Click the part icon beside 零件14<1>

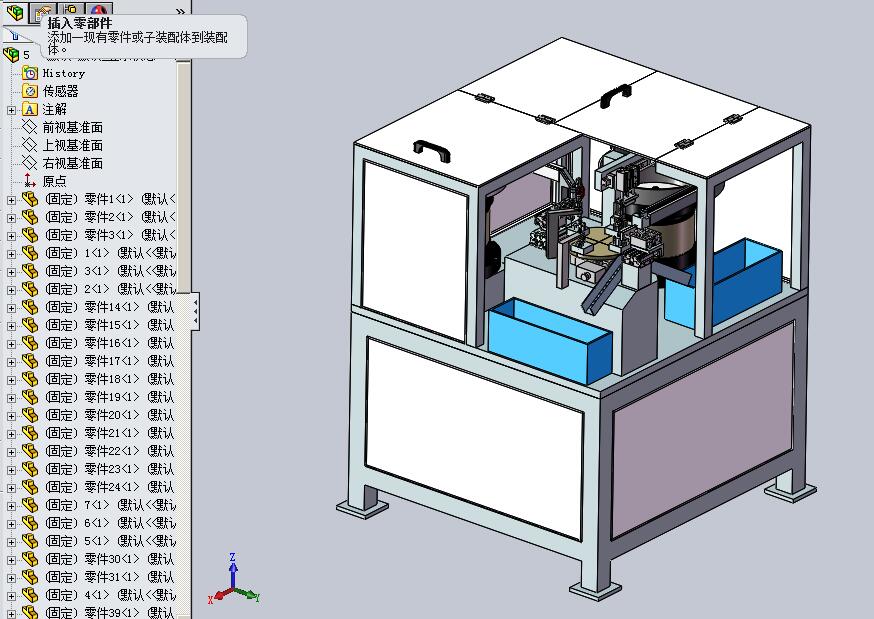click(x=28, y=307)
